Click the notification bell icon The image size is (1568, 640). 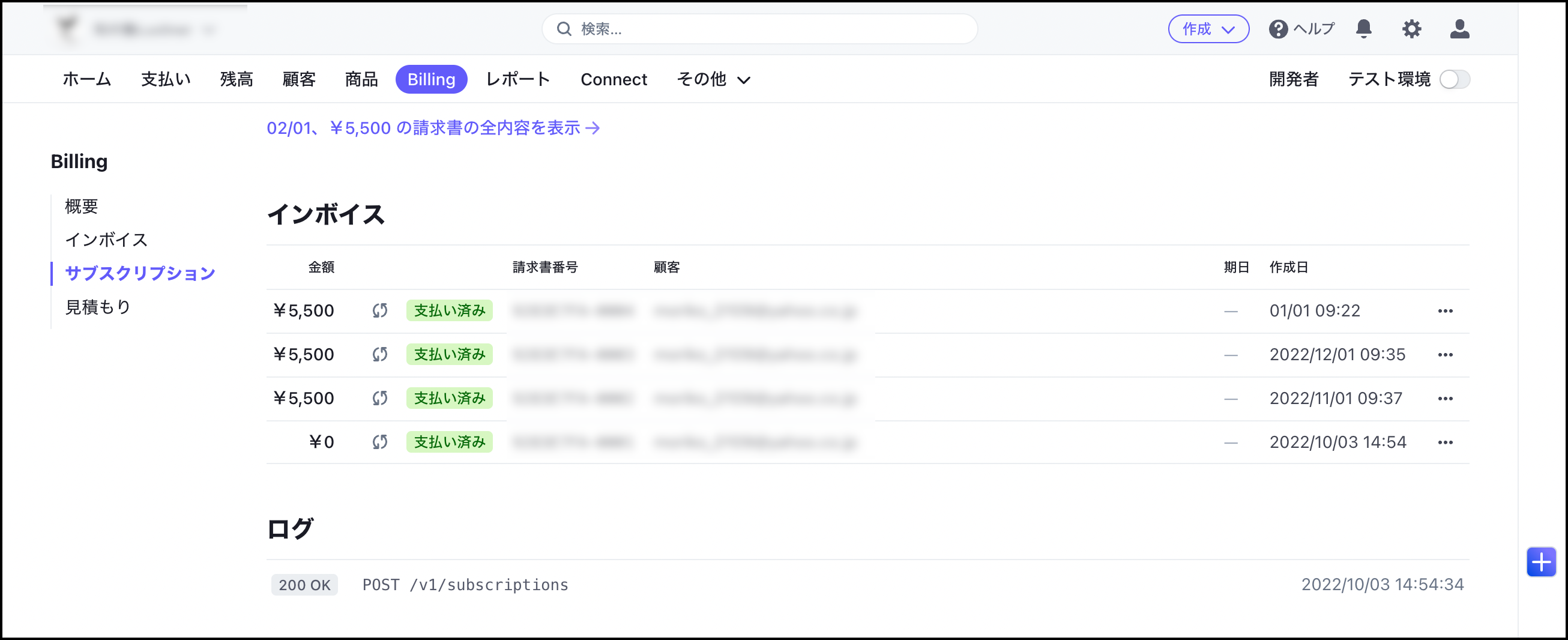click(1363, 29)
